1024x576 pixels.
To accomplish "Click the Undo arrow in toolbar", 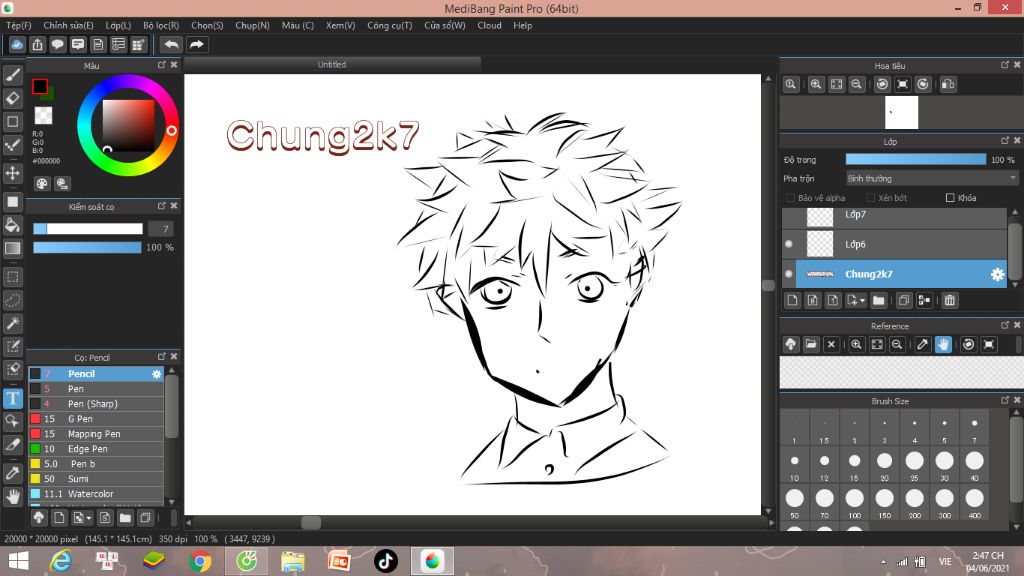I will [x=172, y=44].
